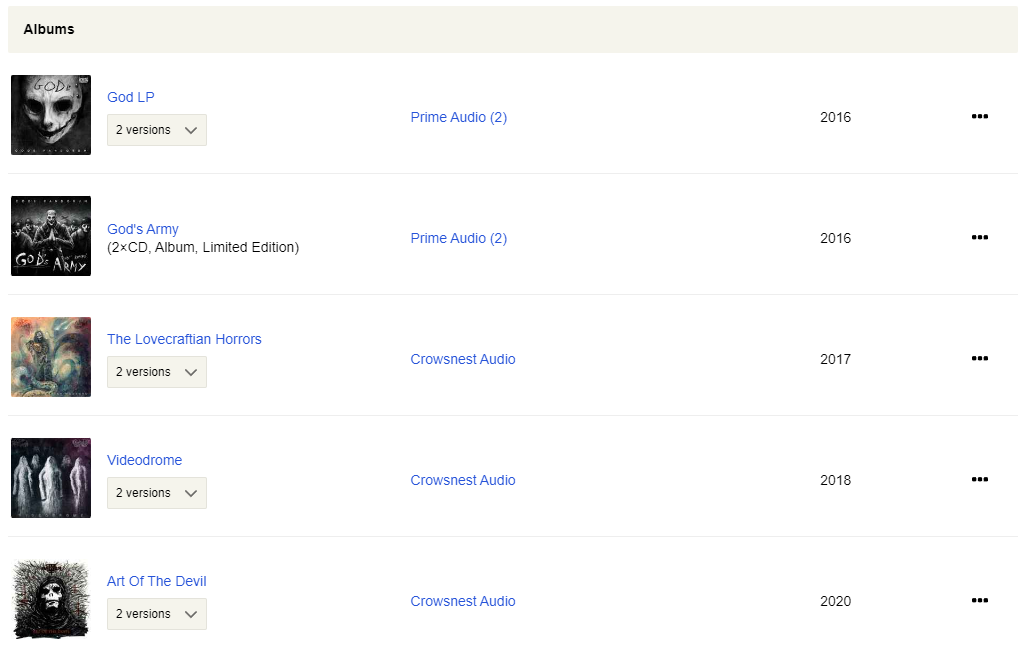Go to The Lovecraftian Horrors album page
This screenshot has height=655, width=1020.
[x=184, y=339]
